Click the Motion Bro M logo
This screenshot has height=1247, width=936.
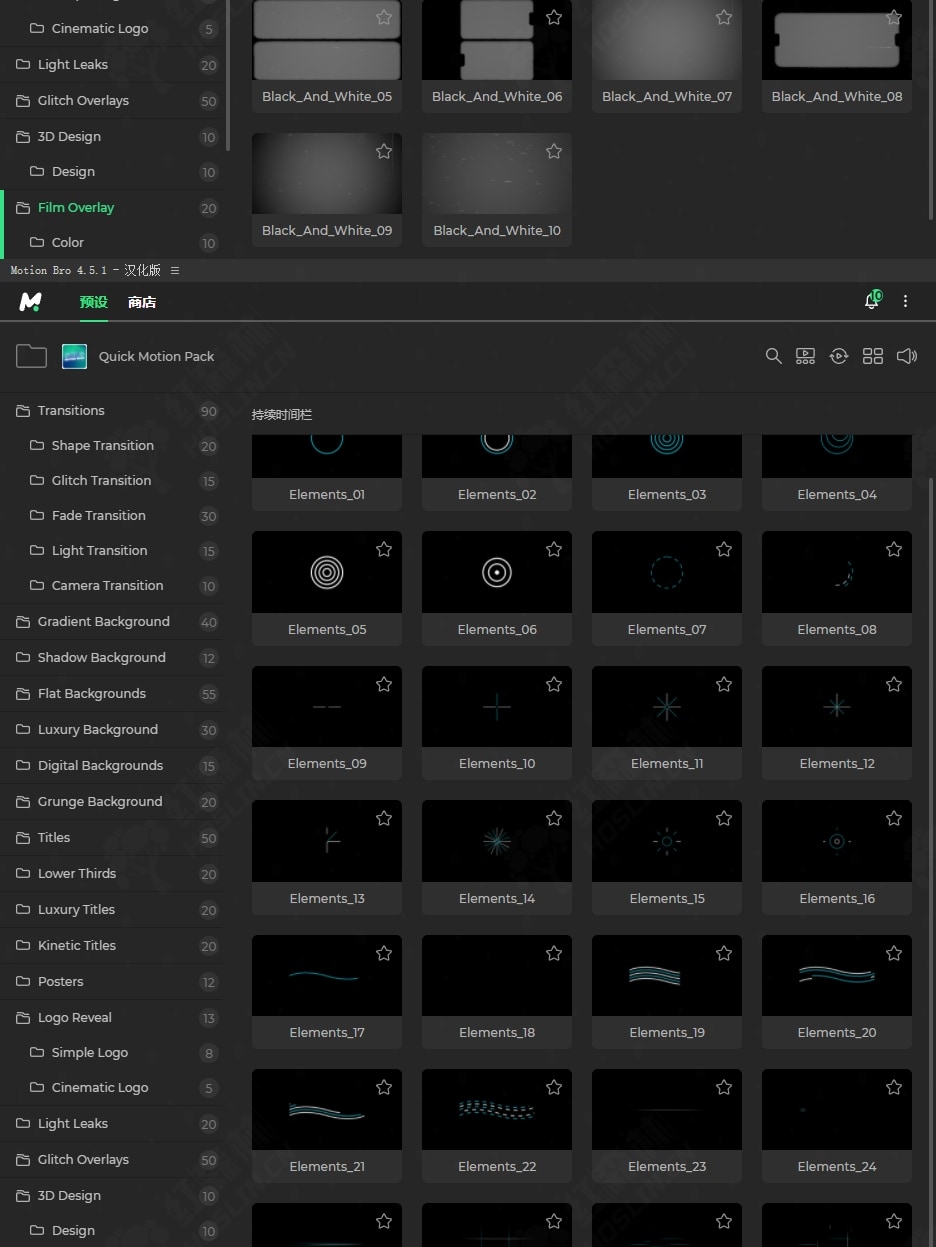click(31, 301)
